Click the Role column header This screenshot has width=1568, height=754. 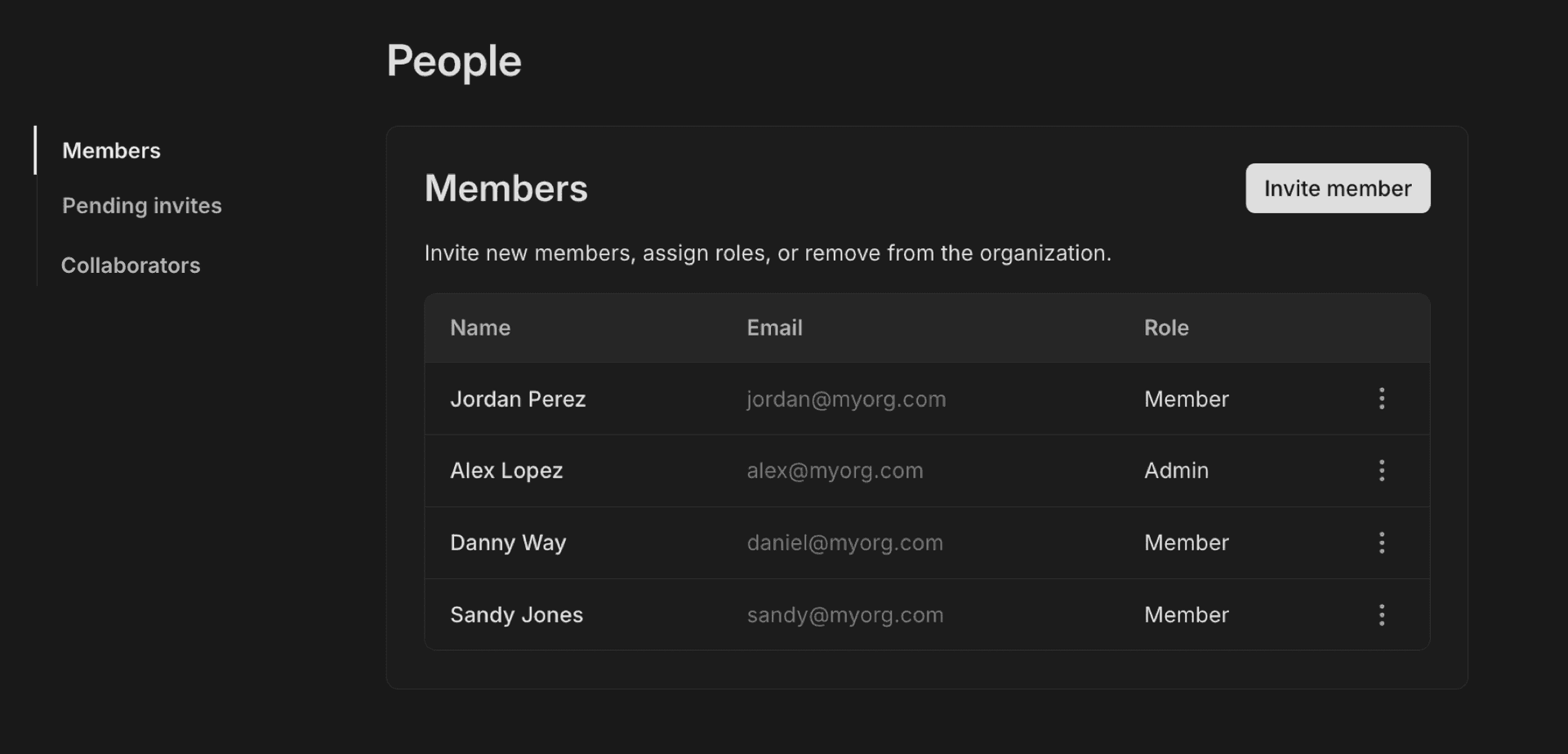coord(1166,328)
